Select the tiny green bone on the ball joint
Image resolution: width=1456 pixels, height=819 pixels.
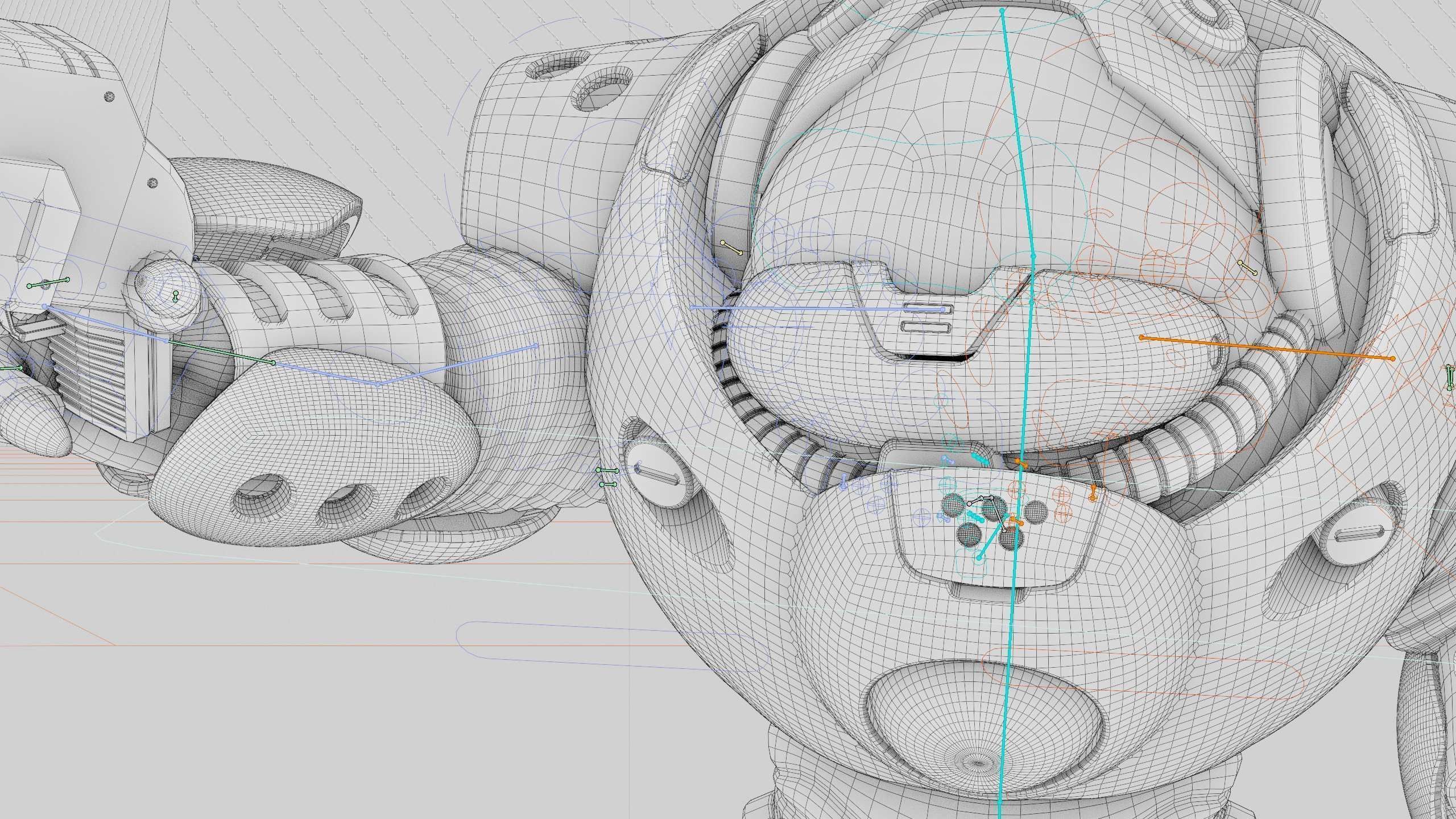[176, 296]
